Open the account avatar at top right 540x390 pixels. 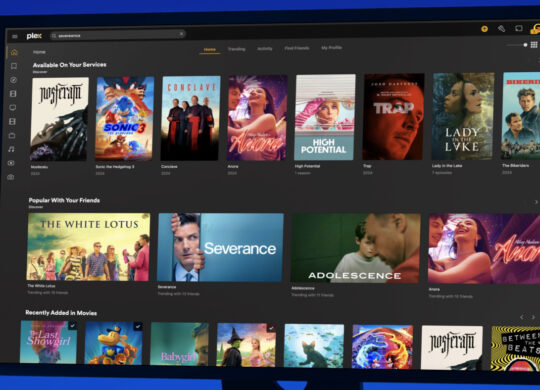tap(535, 29)
